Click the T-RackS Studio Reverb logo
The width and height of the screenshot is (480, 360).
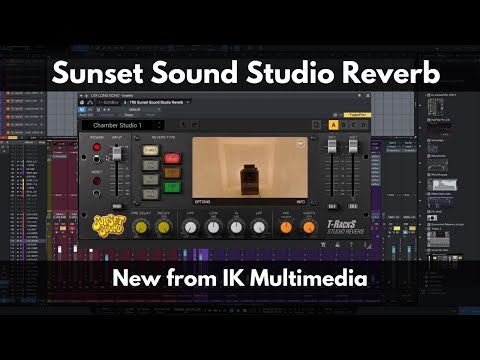coord(345,227)
